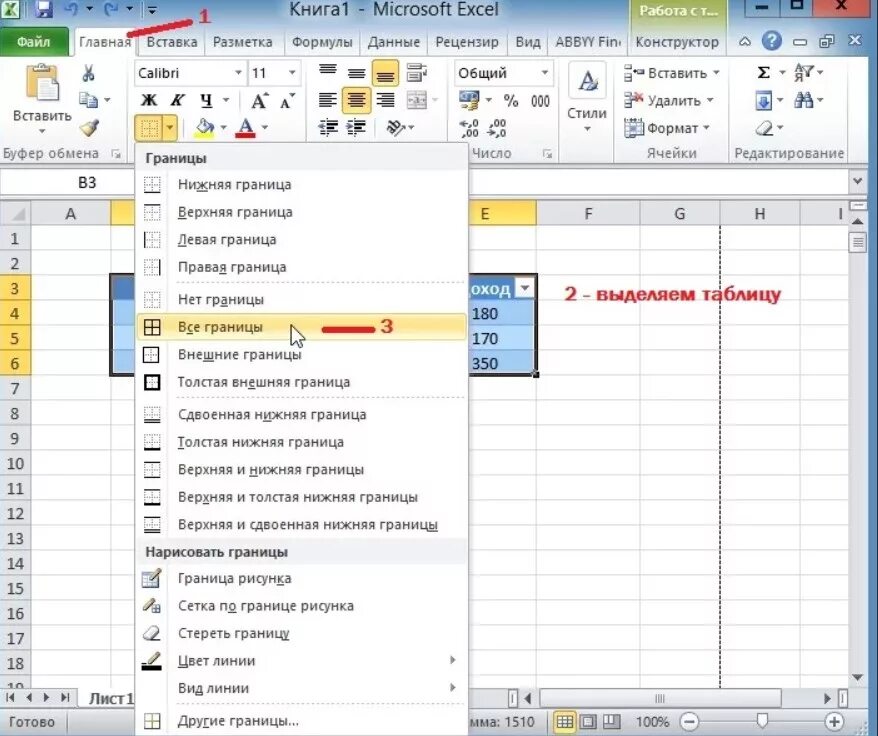Click the fill color paint bucket icon
Screen dimensions: 878x736
[x=204, y=128]
